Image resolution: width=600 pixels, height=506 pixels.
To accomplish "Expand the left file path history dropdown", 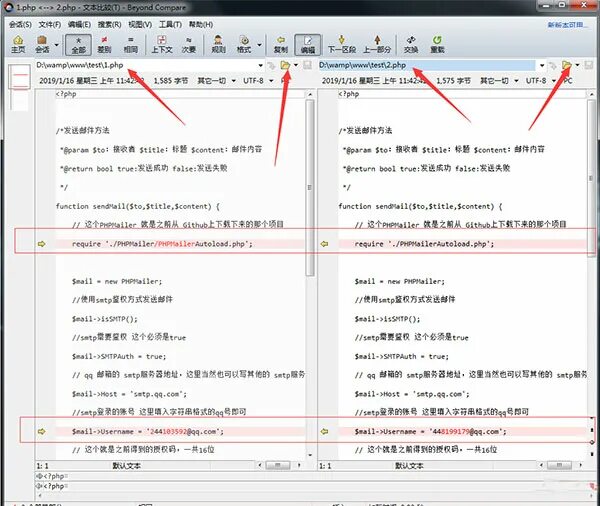I will tap(261, 65).
